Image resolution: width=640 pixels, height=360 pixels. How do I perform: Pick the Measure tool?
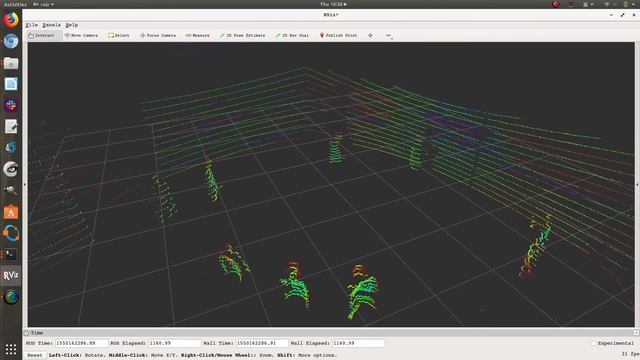[x=198, y=36]
